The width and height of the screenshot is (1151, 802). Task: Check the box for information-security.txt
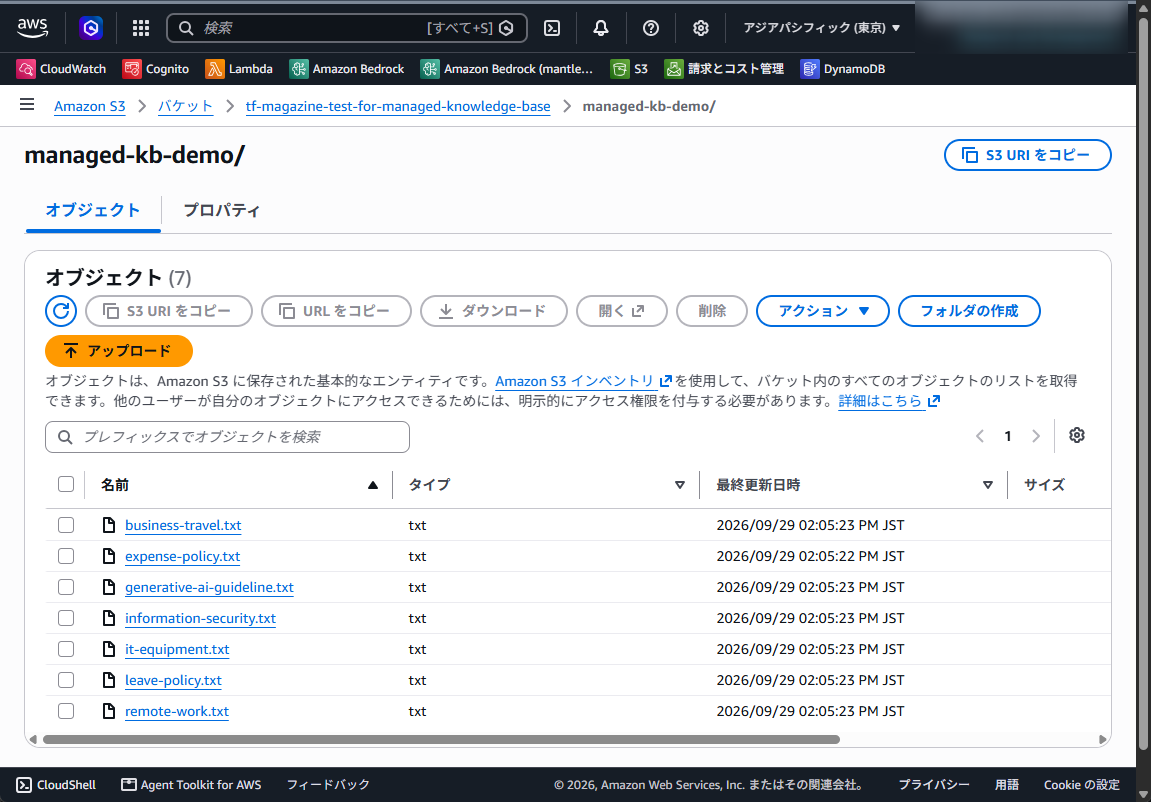tap(66, 618)
